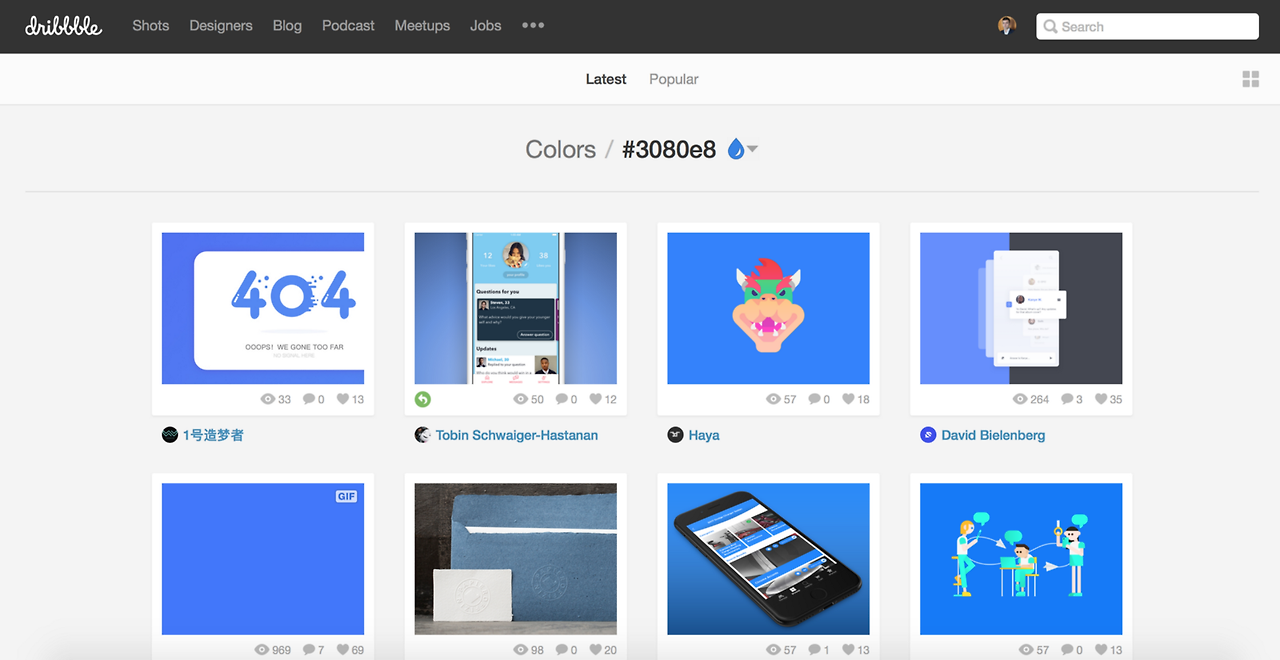
Task: Go to the Jobs page
Action: tap(486, 26)
